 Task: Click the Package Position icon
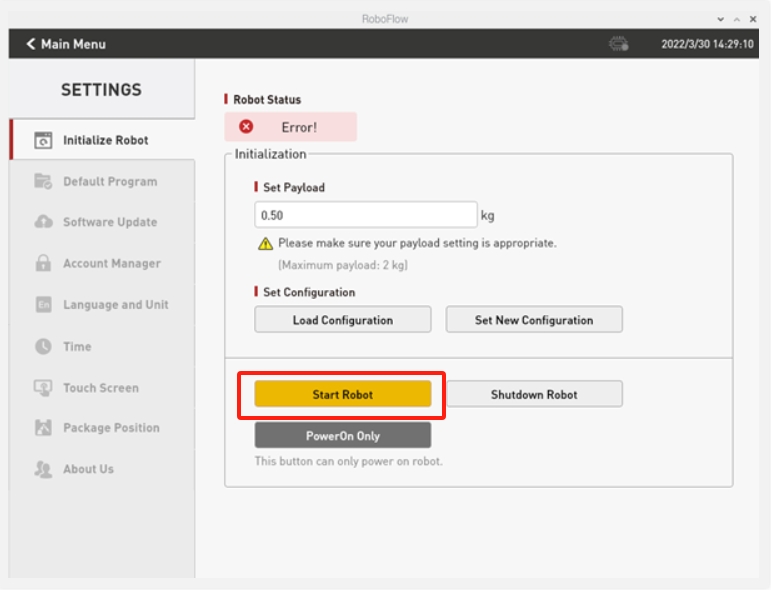point(43,428)
